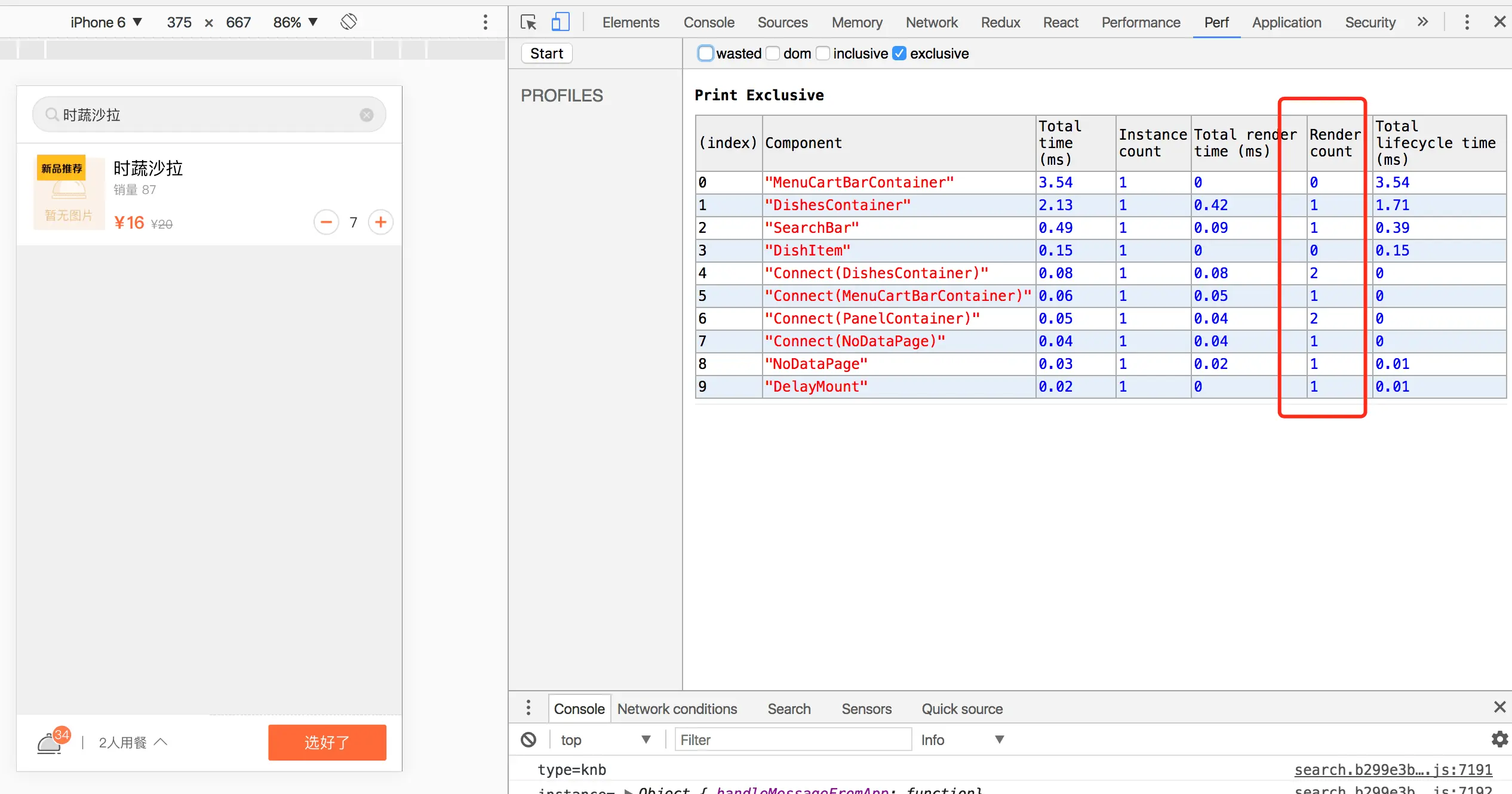Enable the wasted checkbox
Viewport: 1512px width, 794px height.
705,54
